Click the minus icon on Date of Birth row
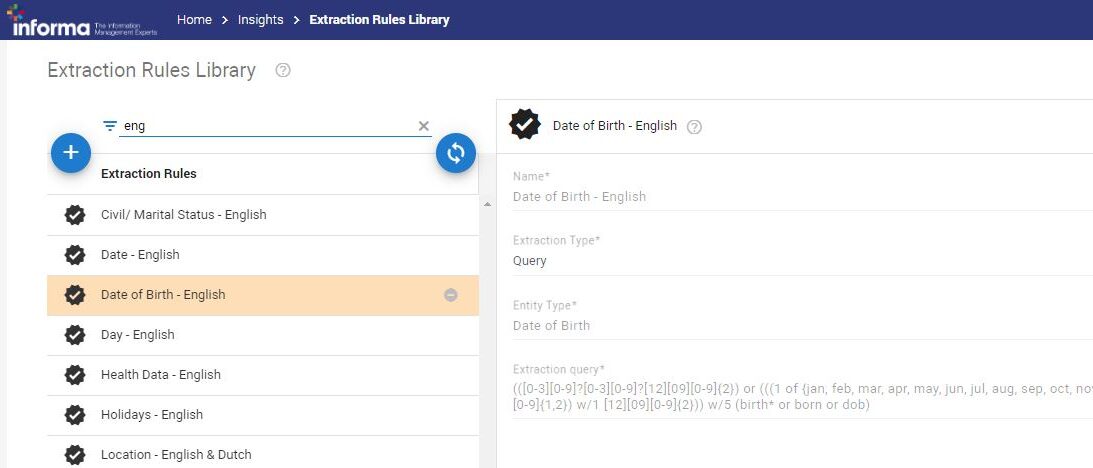 (x=451, y=295)
